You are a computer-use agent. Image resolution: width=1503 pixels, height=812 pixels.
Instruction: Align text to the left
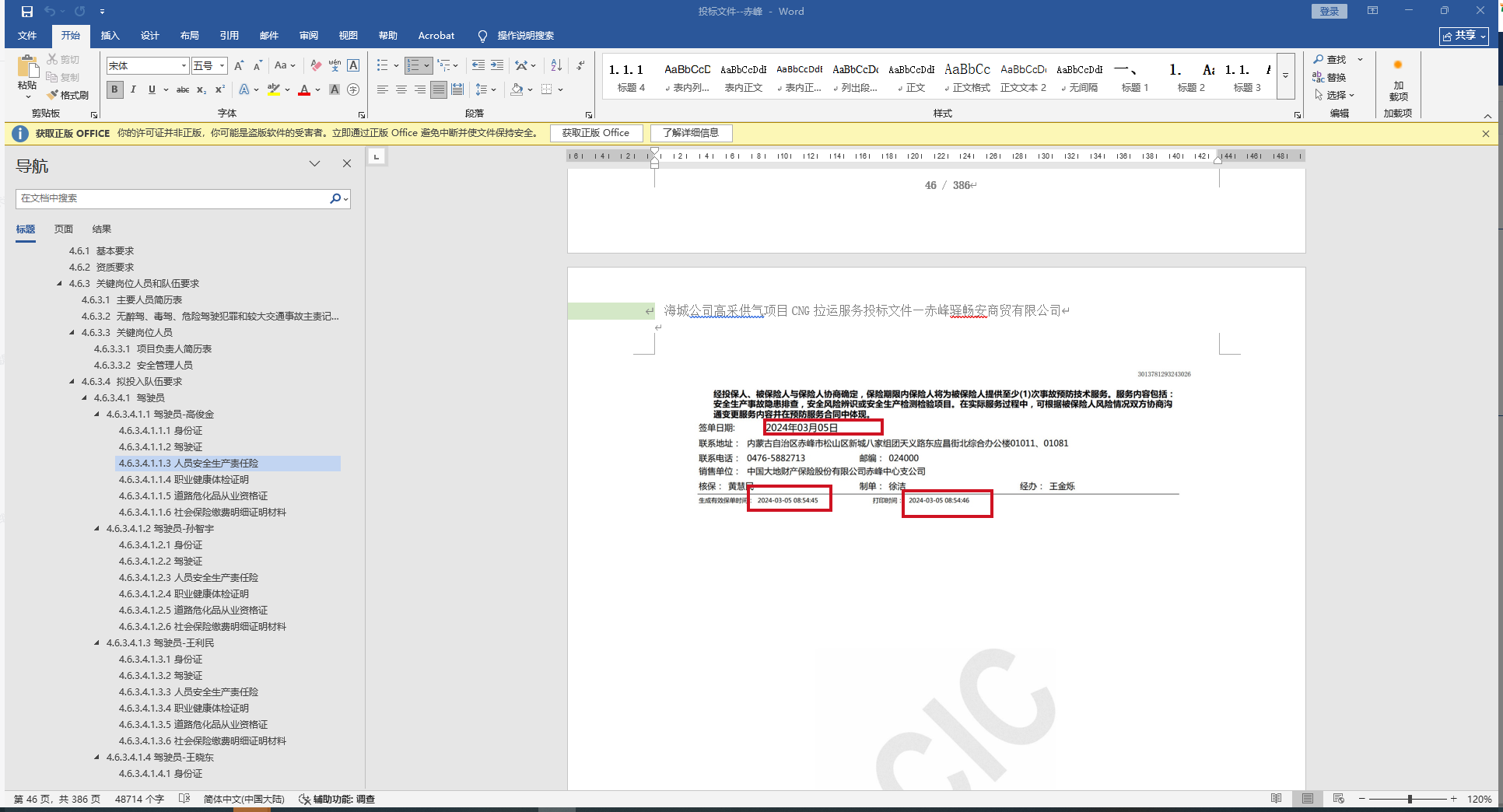[383, 89]
